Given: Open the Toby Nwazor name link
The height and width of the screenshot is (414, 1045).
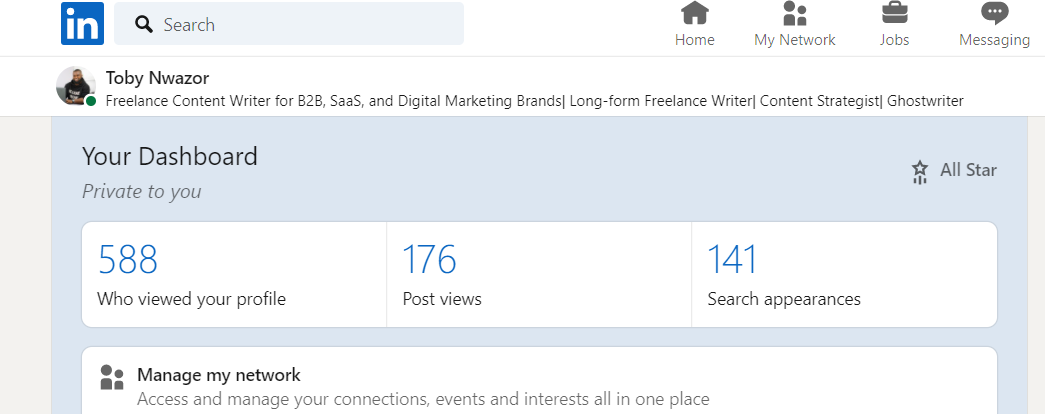Looking at the screenshot, I should pos(157,78).
